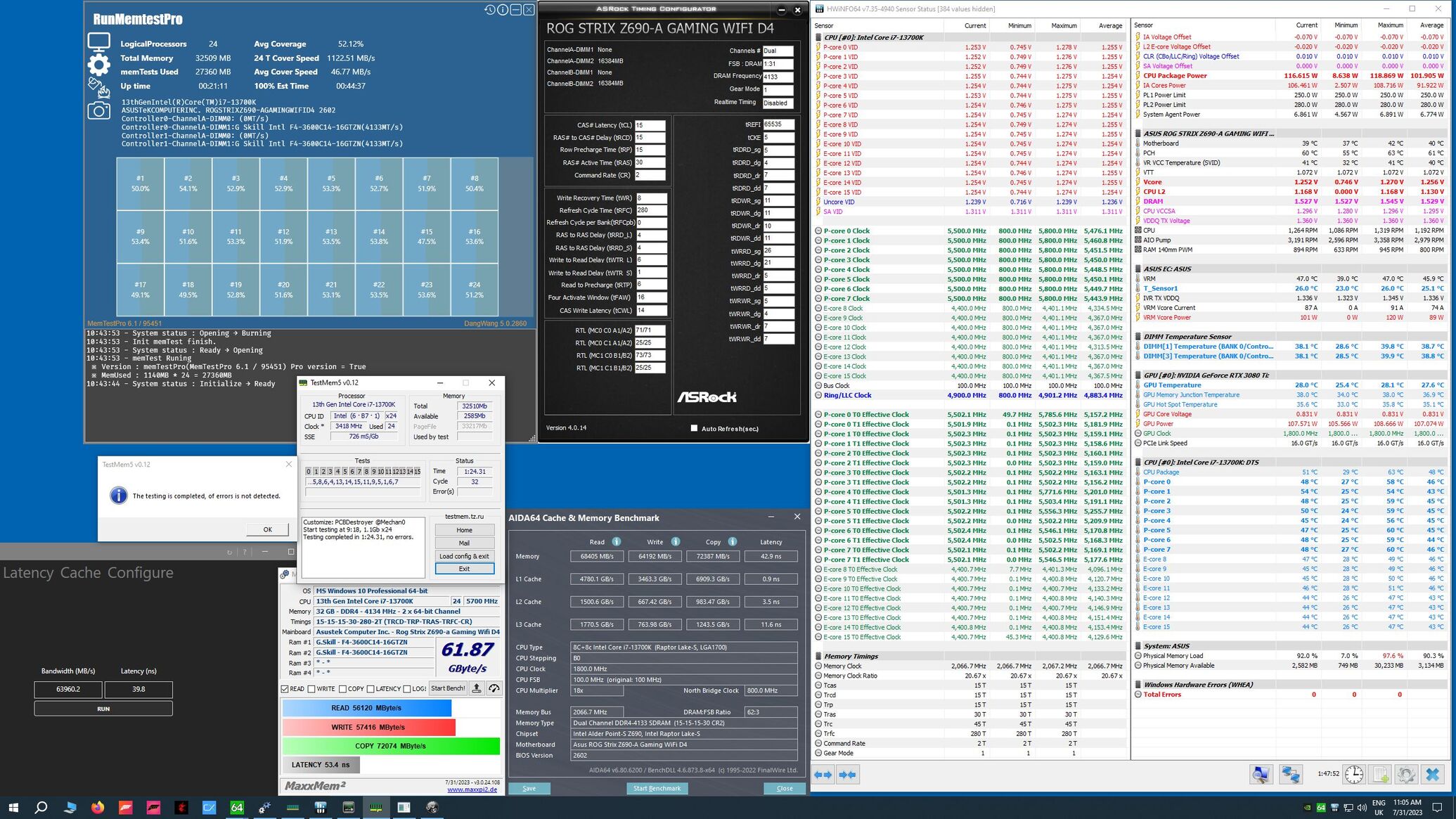Click the tCL value input field
The image size is (1456, 819).
(650, 125)
